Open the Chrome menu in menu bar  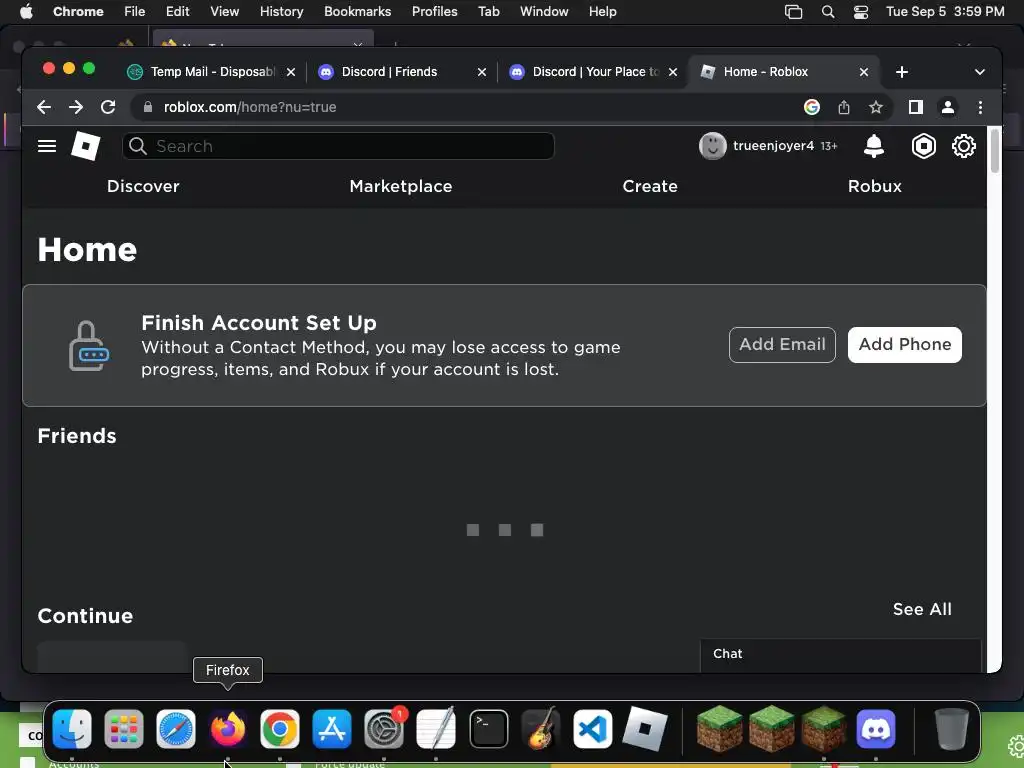click(78, 12)
